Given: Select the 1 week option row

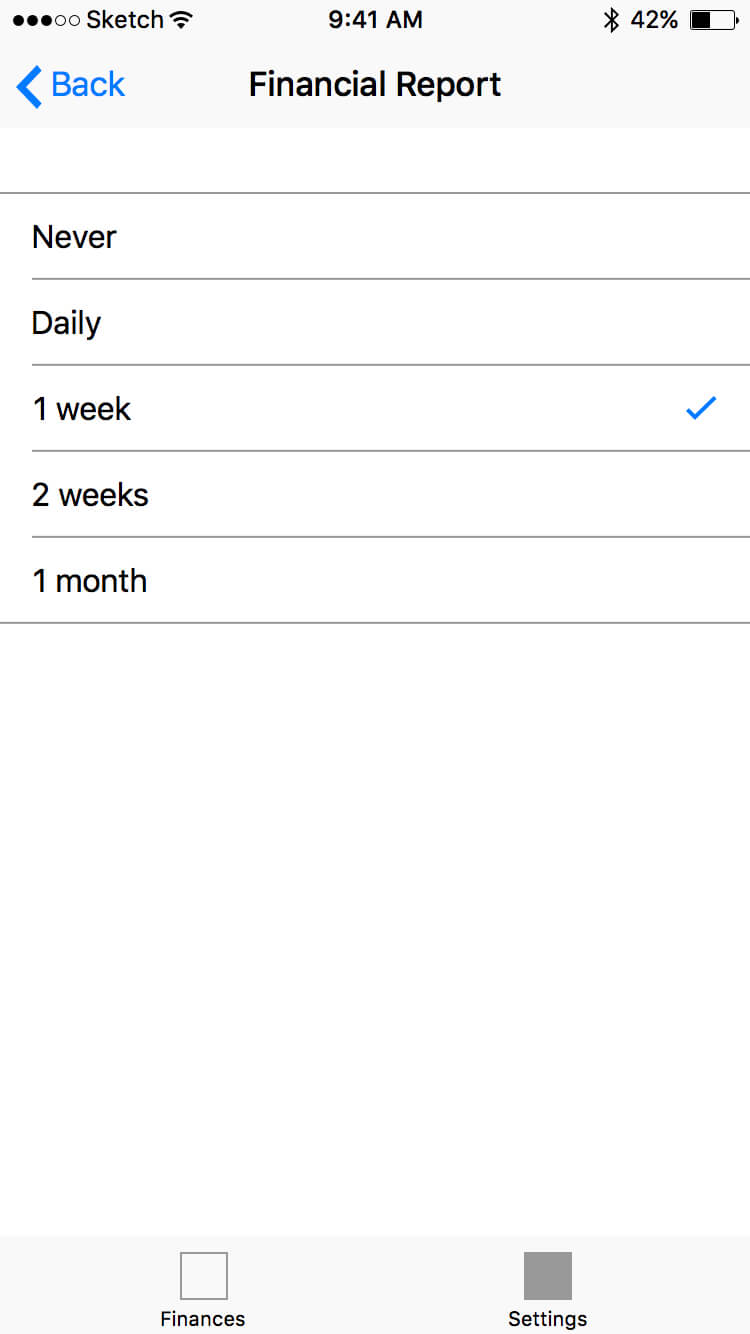Looking at the screenshot, I should [x=375, y=408].
